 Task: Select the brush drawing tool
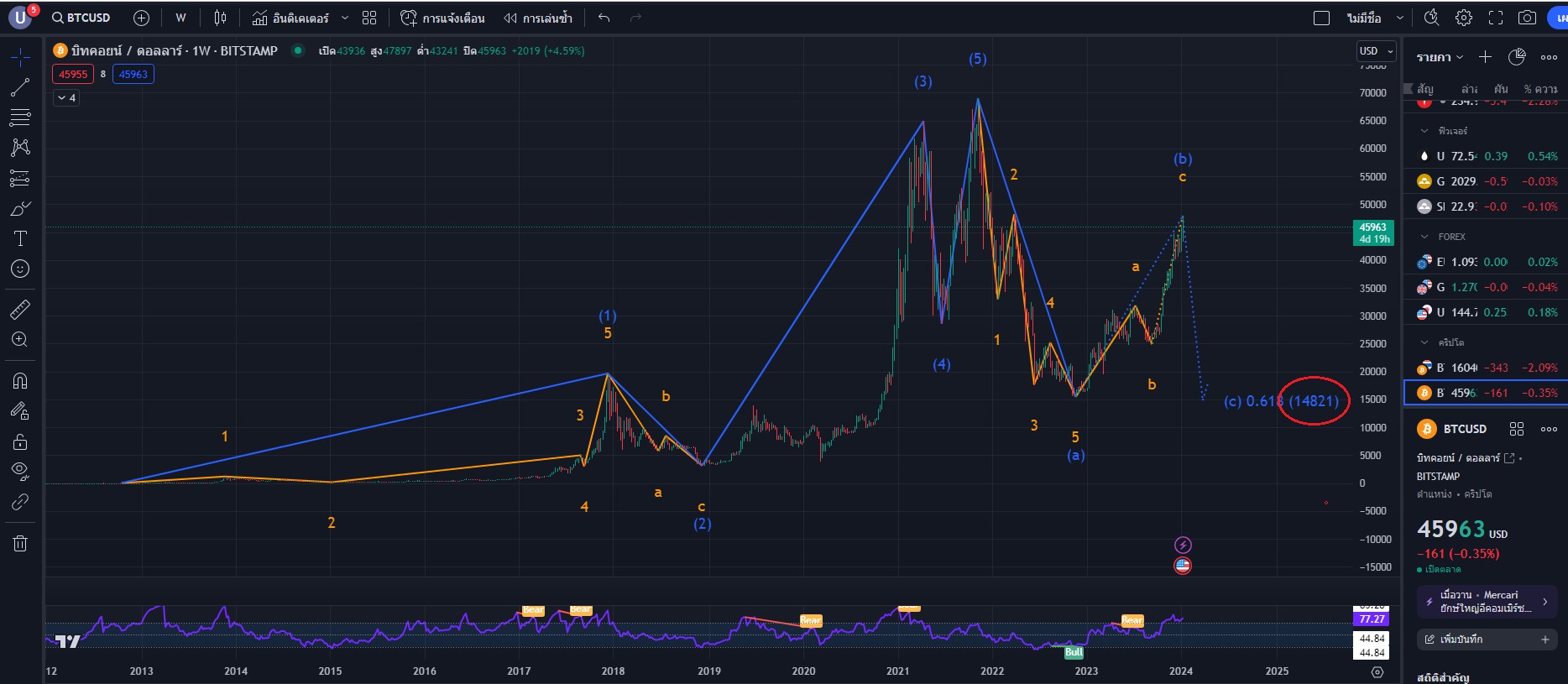20,208
